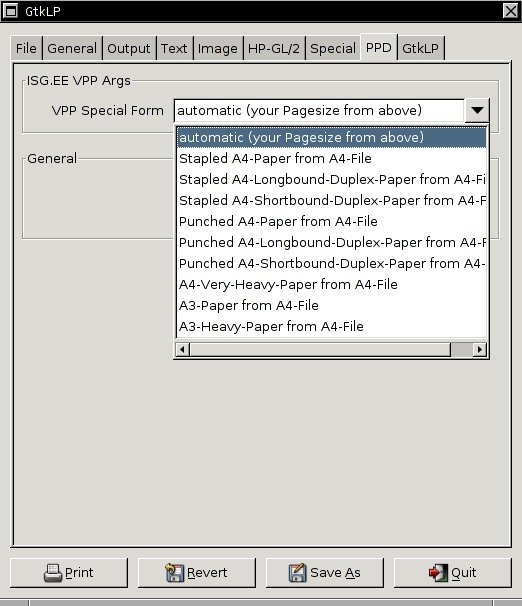
Task: Click the left arrow of horizontal scrollbar
Action: 182,349
